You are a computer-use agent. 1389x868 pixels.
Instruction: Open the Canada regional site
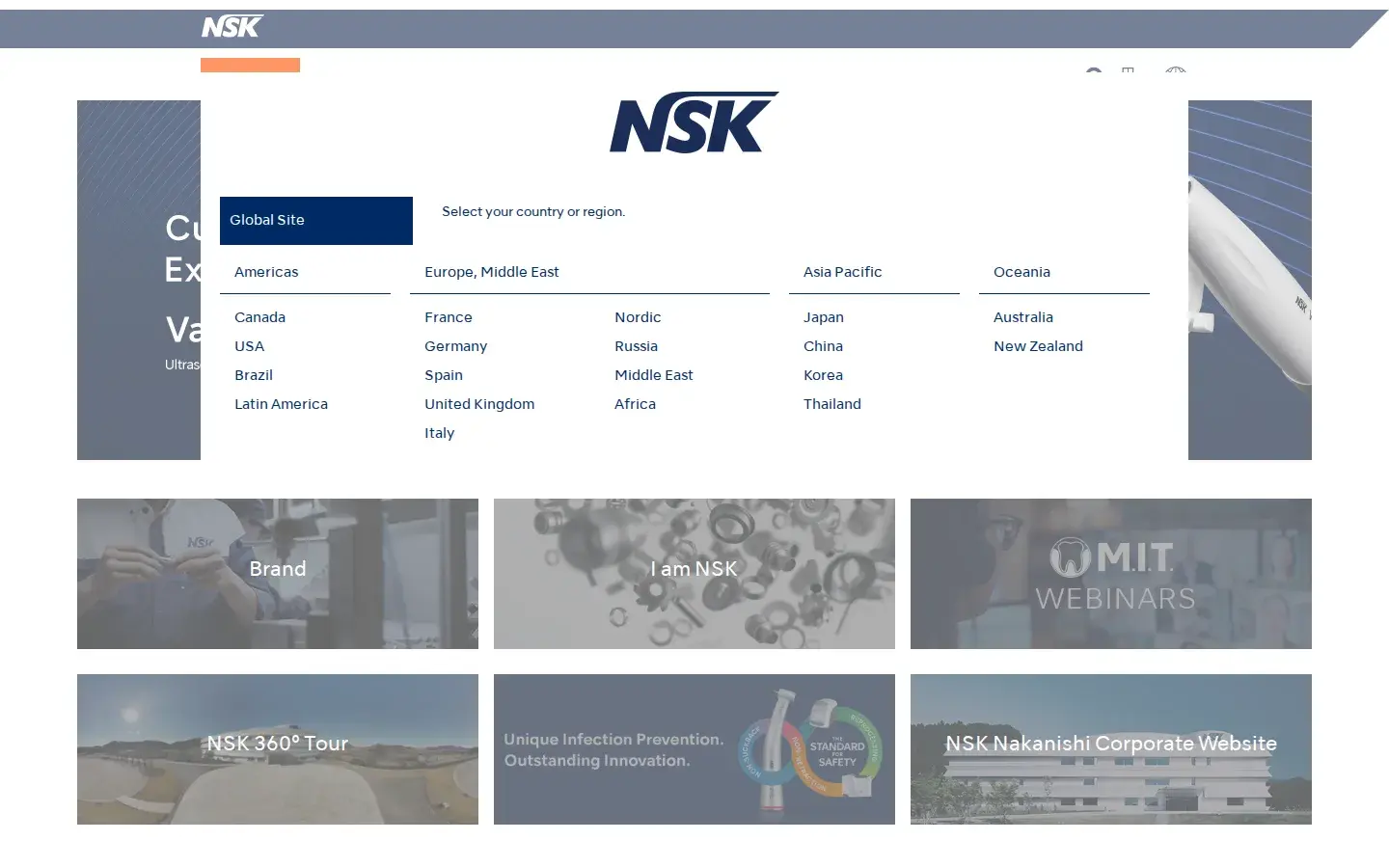click(259, 317)
